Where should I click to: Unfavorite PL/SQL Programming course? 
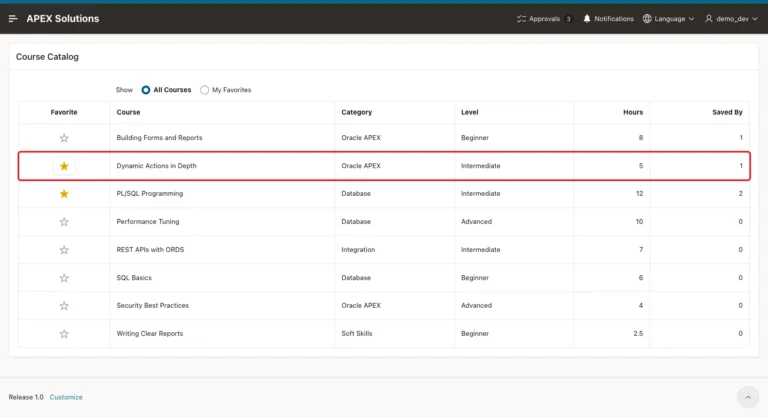point(64,194)
